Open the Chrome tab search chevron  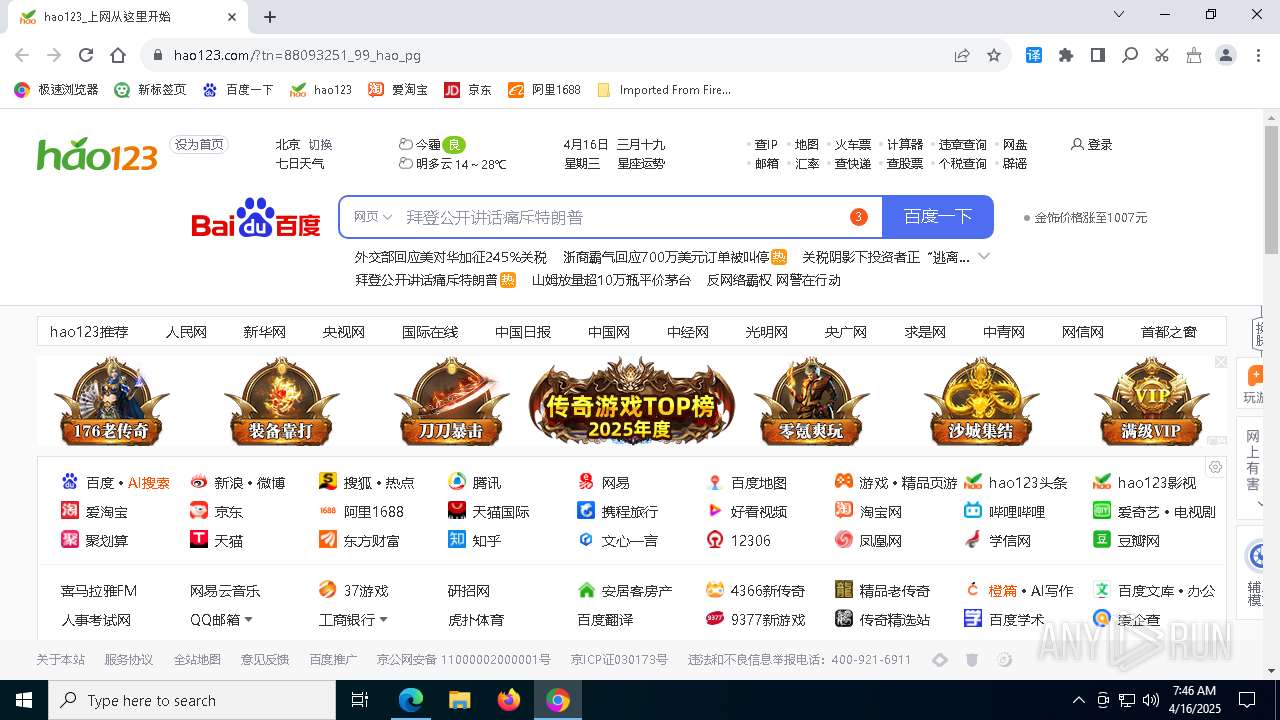(x=1120, y=15)
